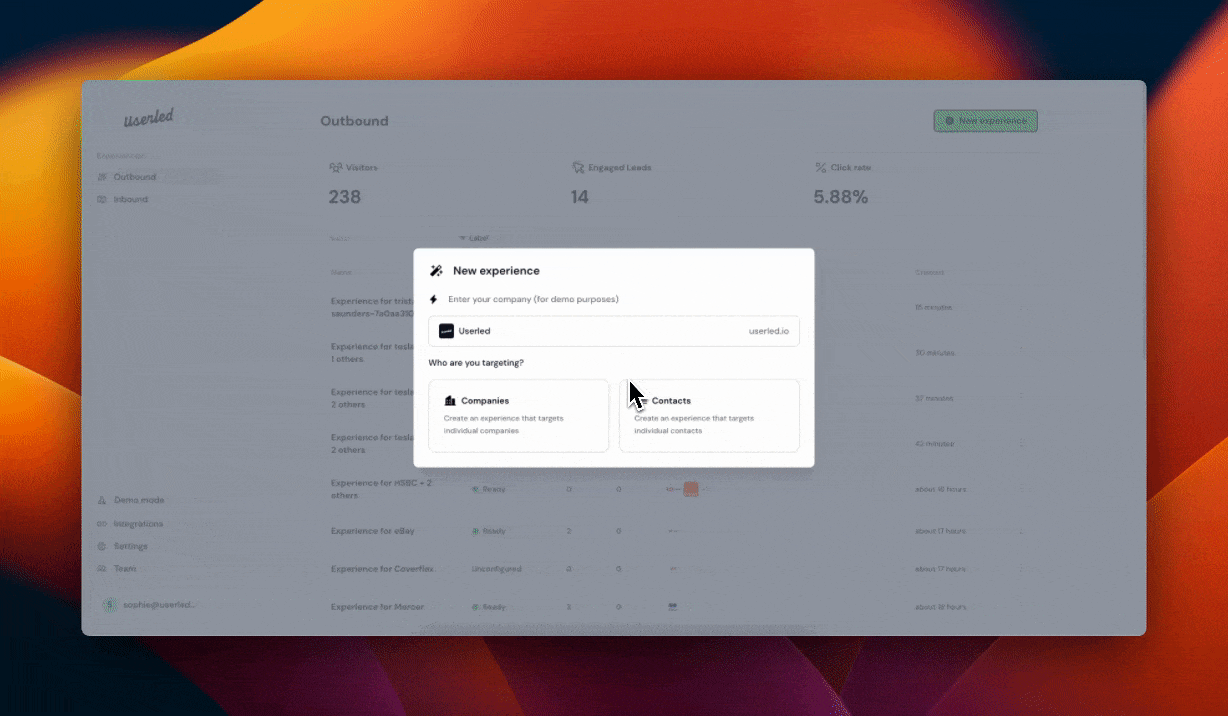Click the 238 visitors value
The image size is (1228, 716).
click(345, 197)
